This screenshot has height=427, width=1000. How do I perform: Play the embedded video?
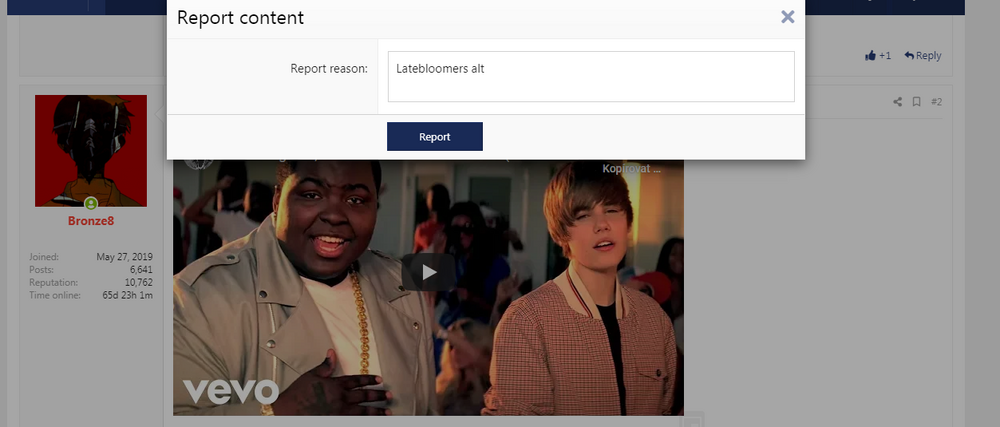click(x=428, y=271)
